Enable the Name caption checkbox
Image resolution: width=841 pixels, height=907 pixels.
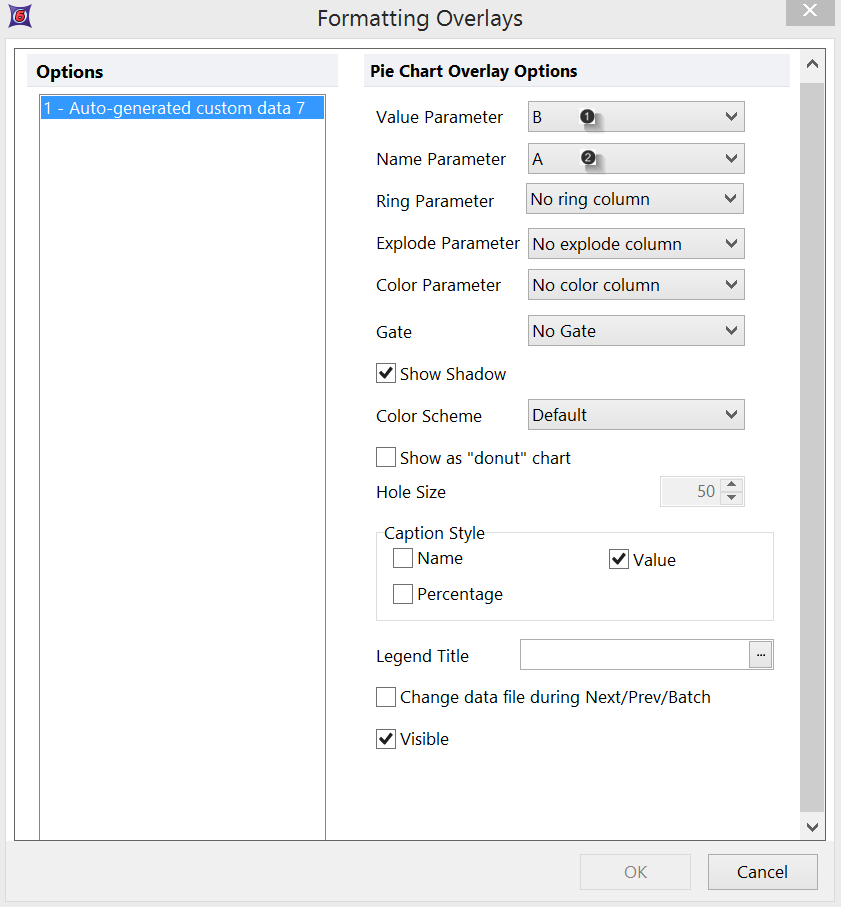coord(403,559)
